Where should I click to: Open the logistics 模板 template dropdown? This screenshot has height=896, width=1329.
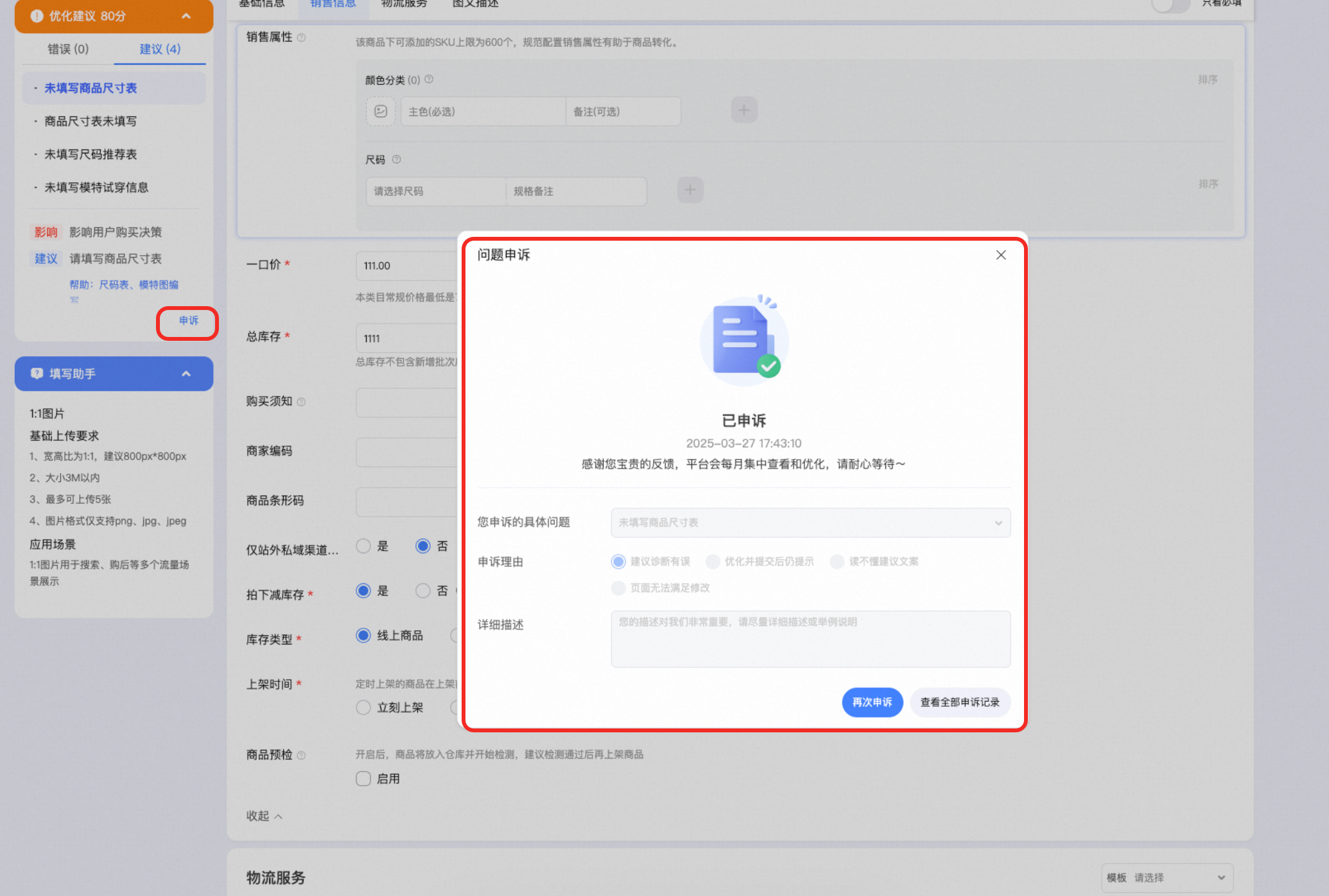coord(1167,877)
